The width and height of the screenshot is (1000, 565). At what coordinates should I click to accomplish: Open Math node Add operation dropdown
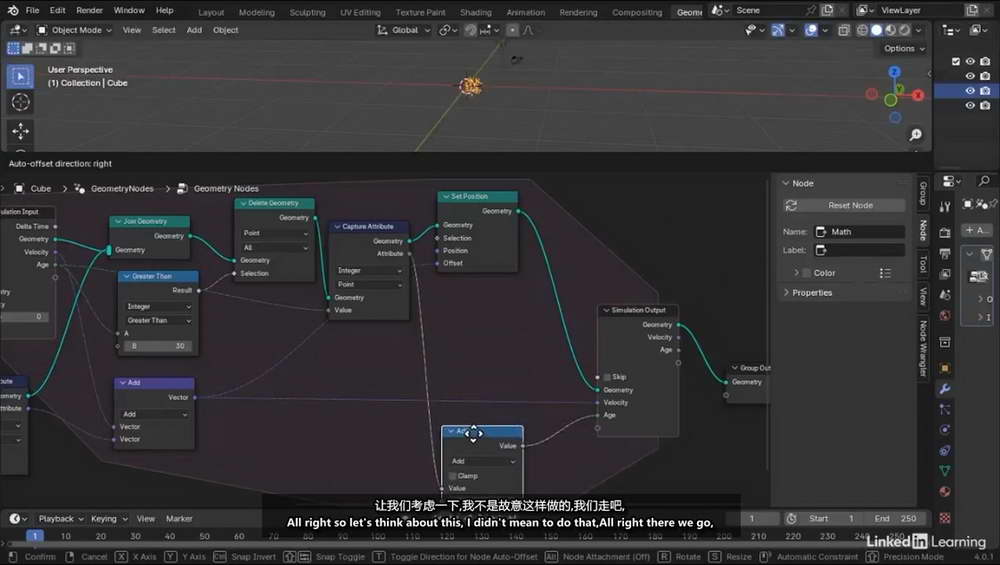click(x=483, y=461)
